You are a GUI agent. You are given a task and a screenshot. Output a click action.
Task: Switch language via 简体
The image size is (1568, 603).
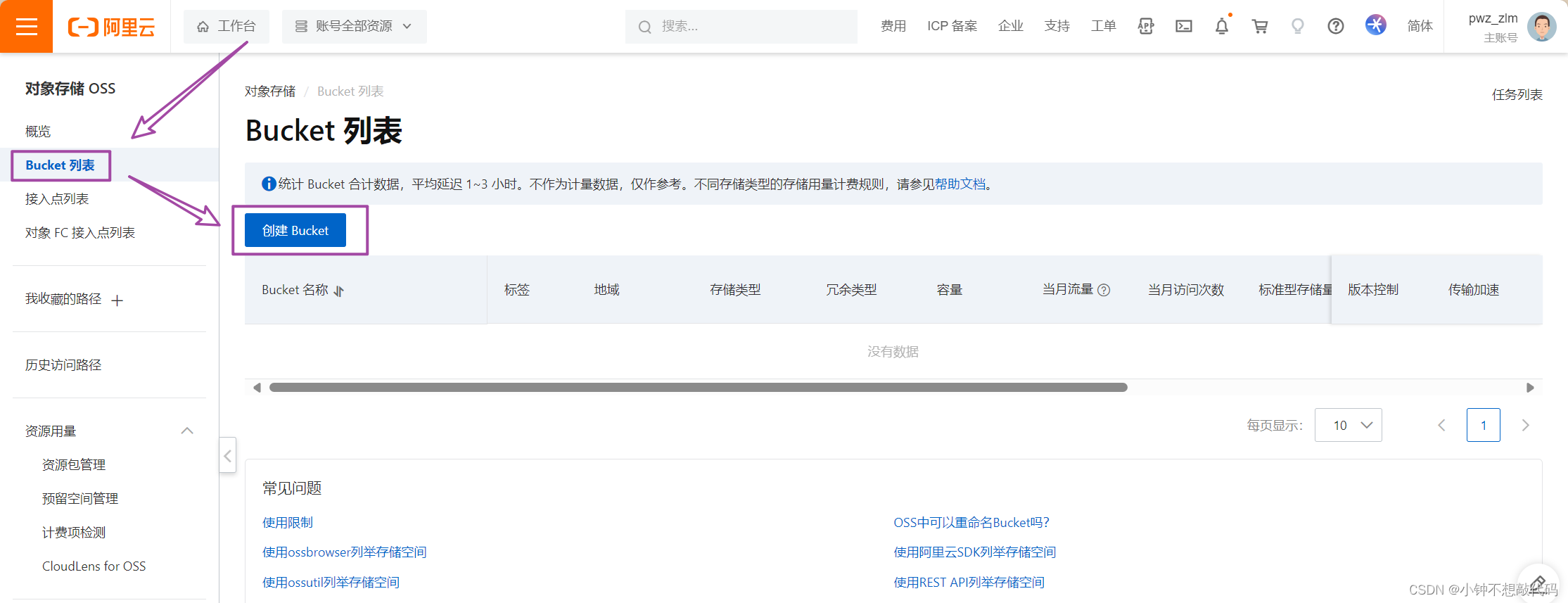[1420, 27]
